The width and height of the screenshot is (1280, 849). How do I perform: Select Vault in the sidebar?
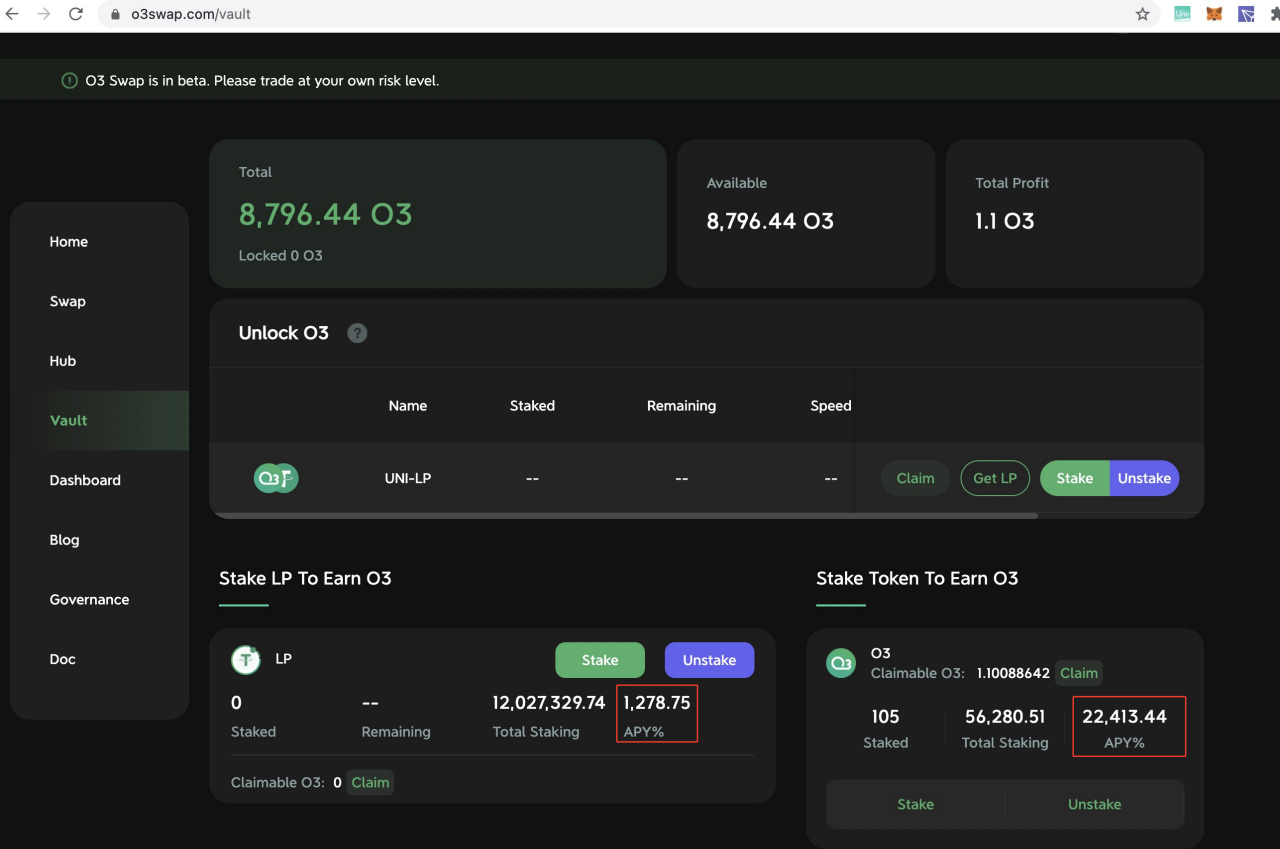pos(69,420)
